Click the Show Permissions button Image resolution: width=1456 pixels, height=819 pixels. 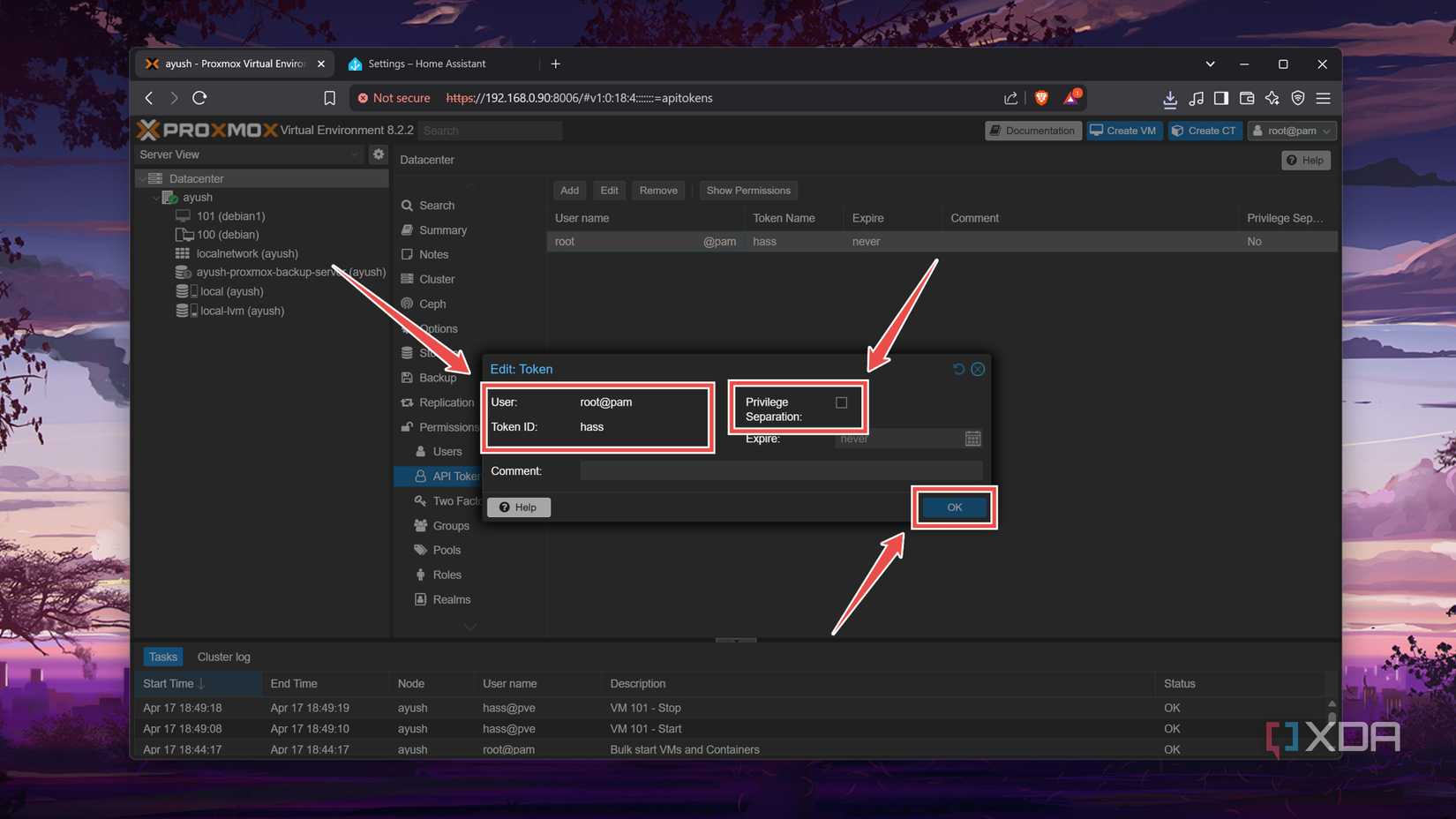coord(747,190)
